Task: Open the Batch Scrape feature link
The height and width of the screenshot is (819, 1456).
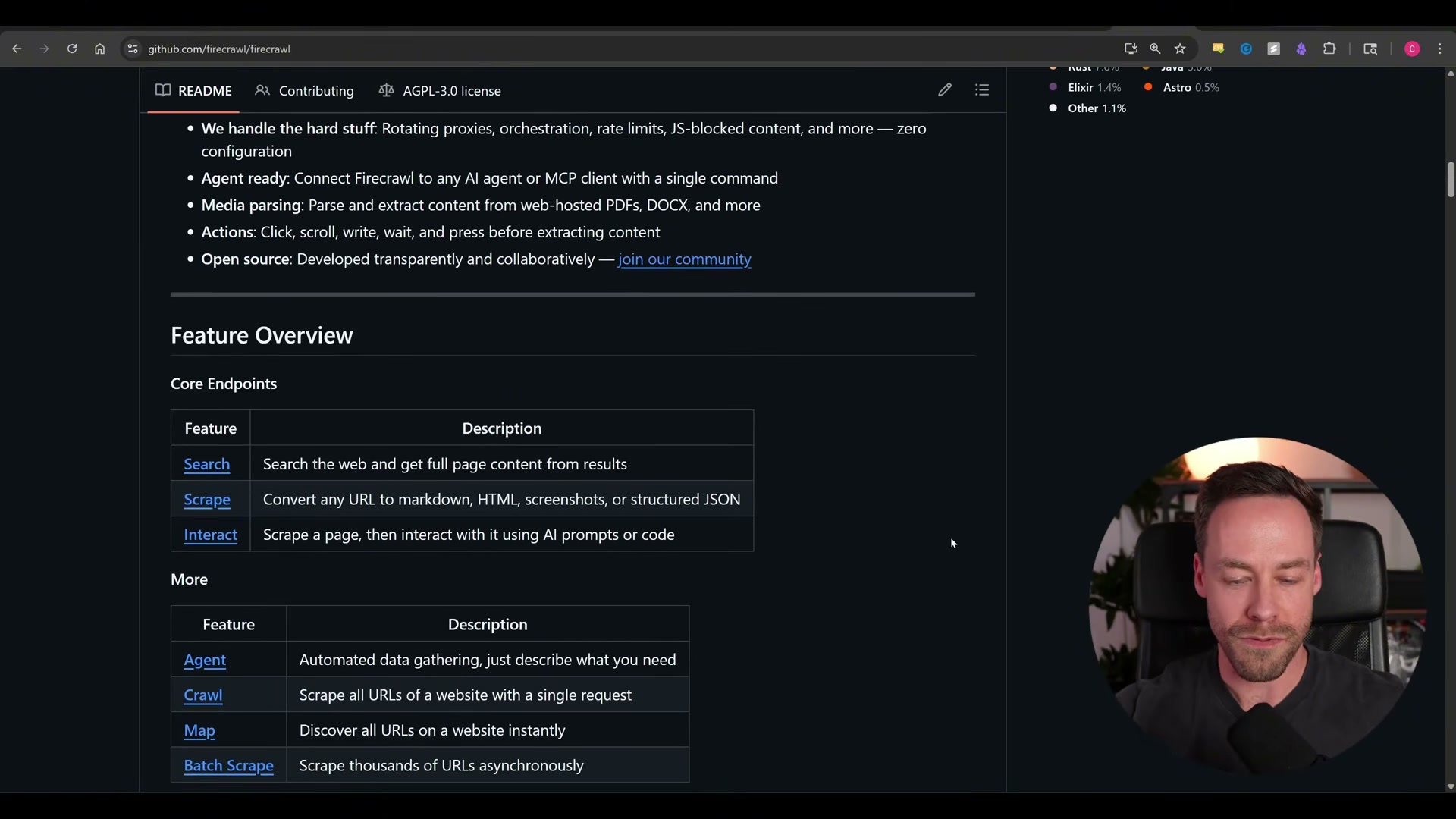Action: 228,765
